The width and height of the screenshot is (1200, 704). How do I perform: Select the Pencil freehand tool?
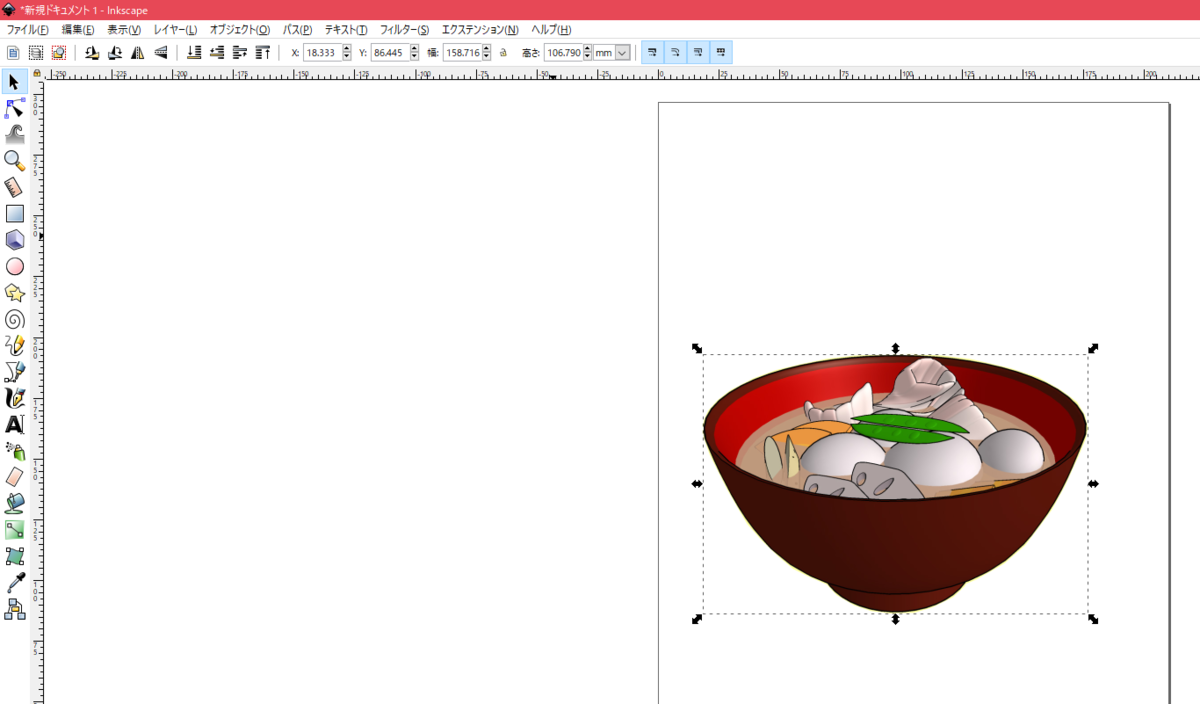coord(14,346)
